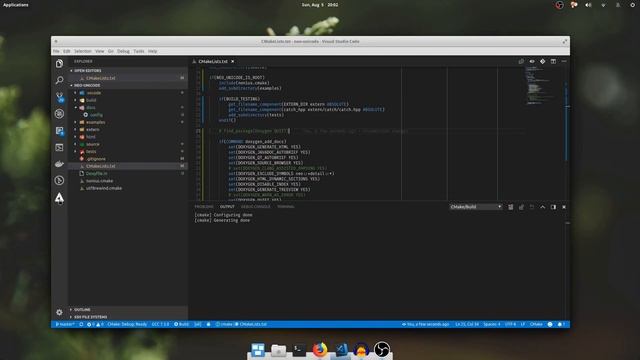
Task: Open Firefox from the dock
Action: click(320, 350)
